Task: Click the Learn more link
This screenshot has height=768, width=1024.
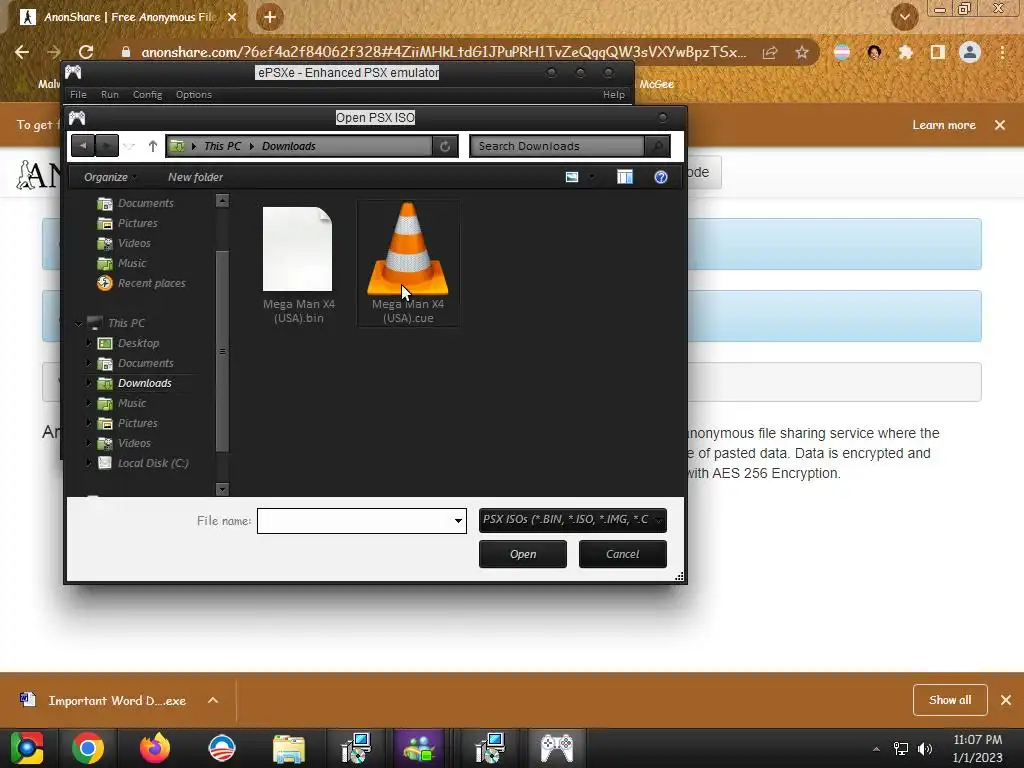Action: point(944,125)
